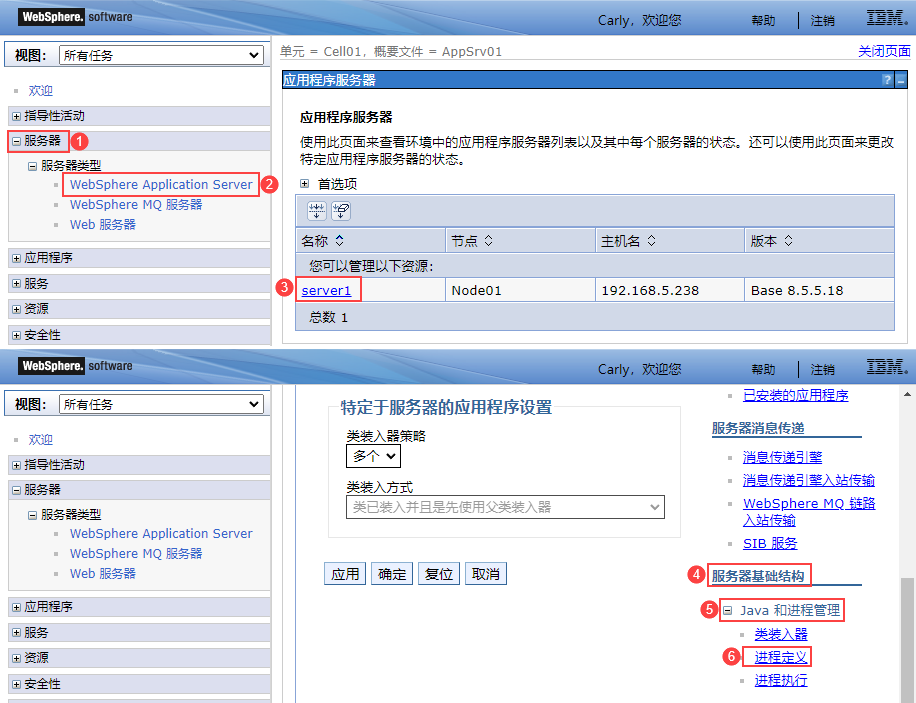This screenshot has width=916, height=703.
Task: Click the WebSphere software logo in lower console
Action: pyautogui.click(x=76, y=366)
